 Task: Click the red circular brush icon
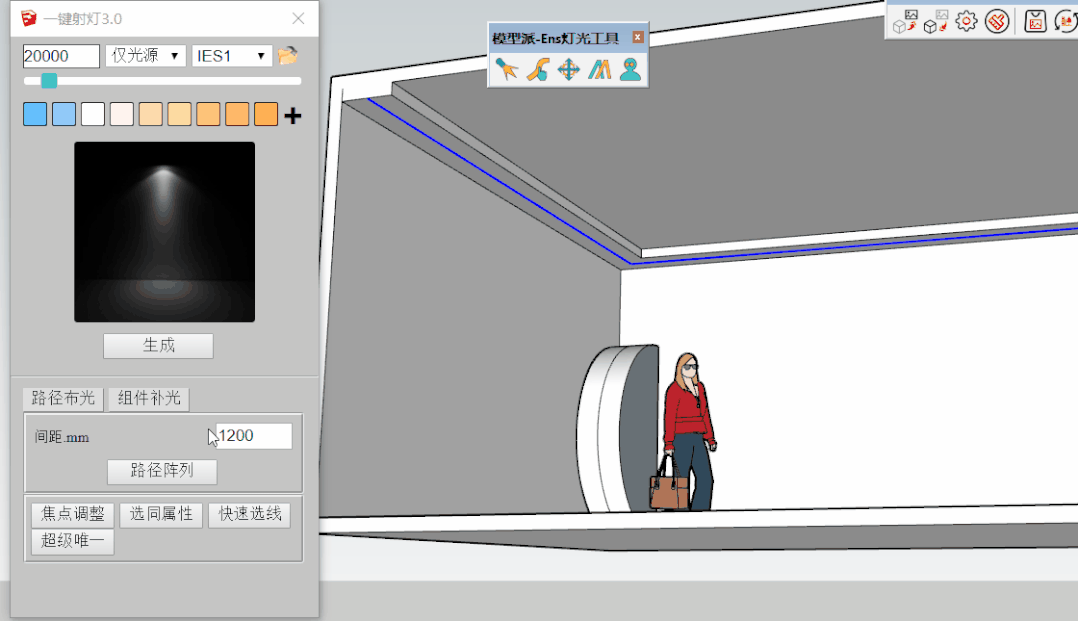[996, 21]
